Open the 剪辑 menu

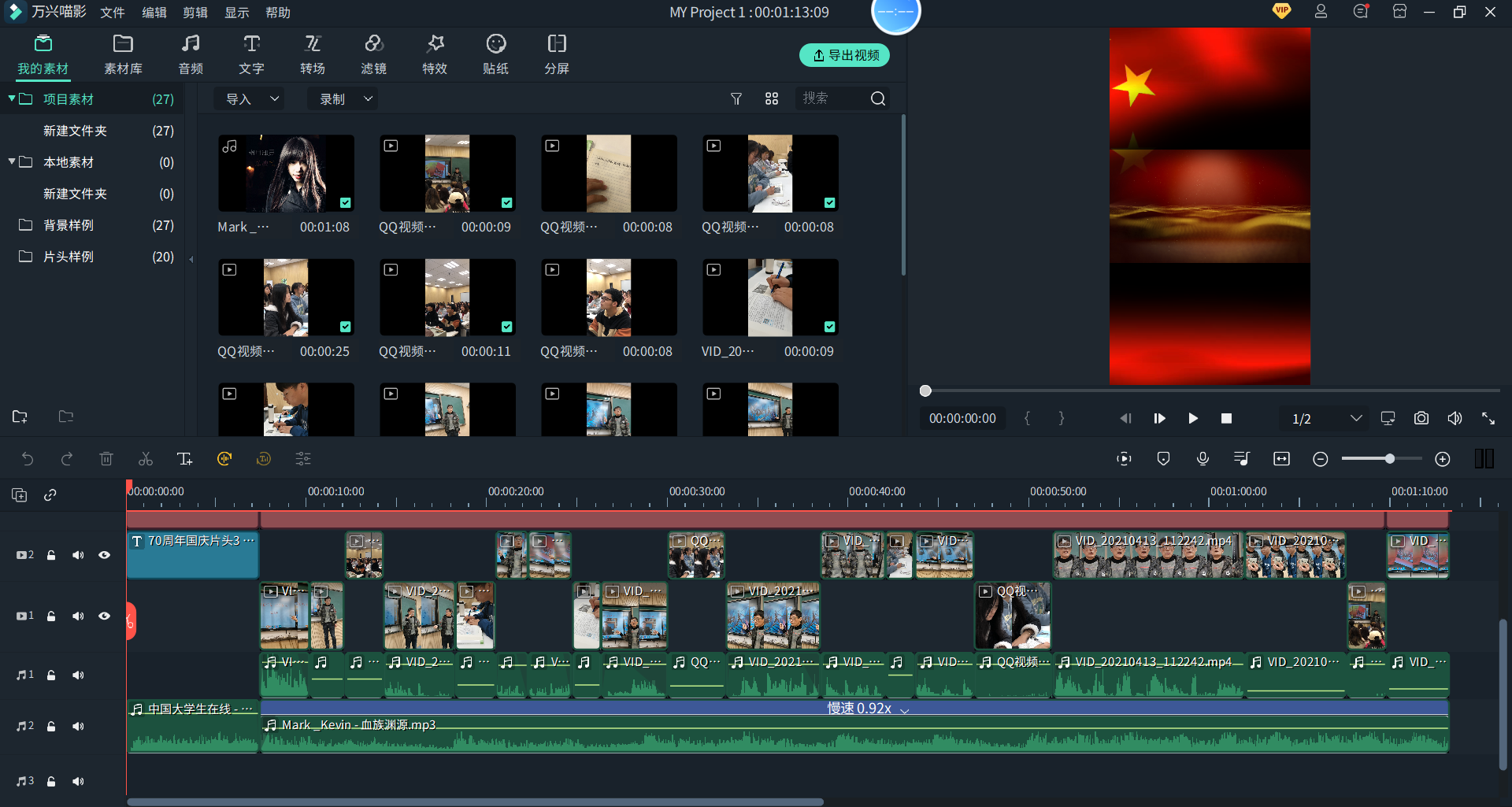(195, 13)
